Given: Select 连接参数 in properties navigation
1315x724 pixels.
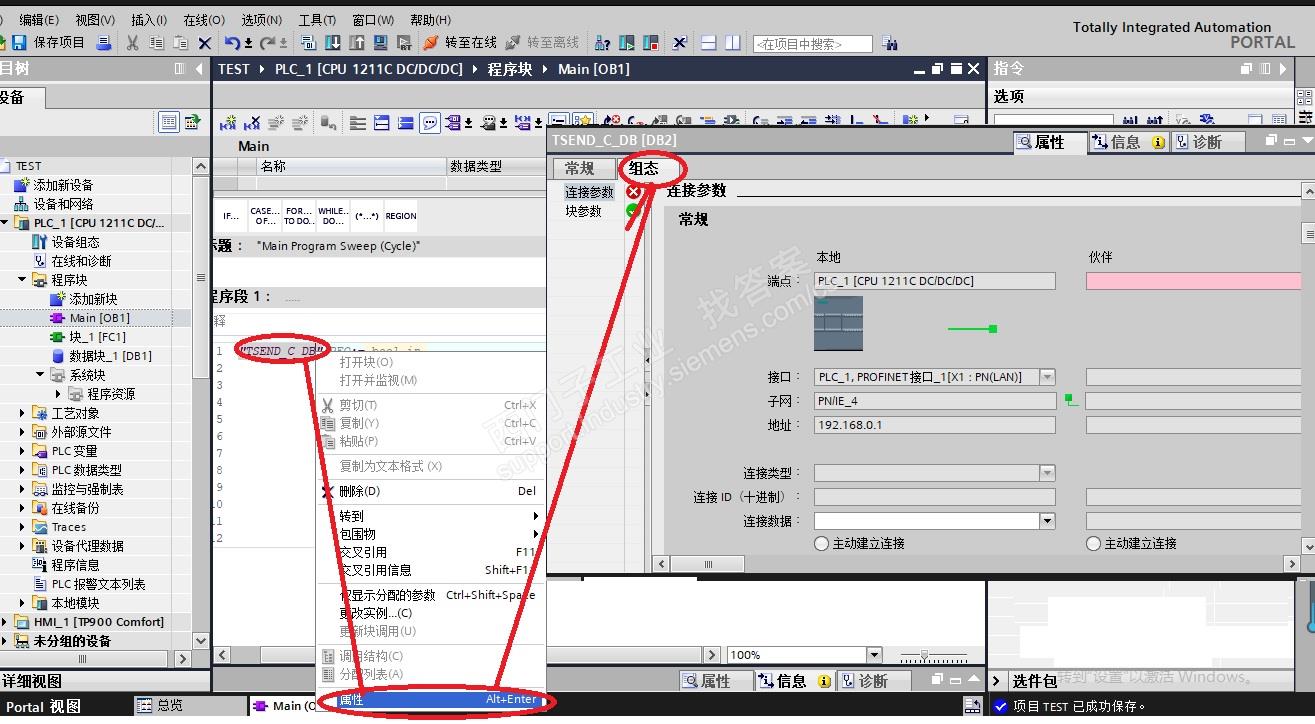Looking at the screenshot, I should 589,192.
